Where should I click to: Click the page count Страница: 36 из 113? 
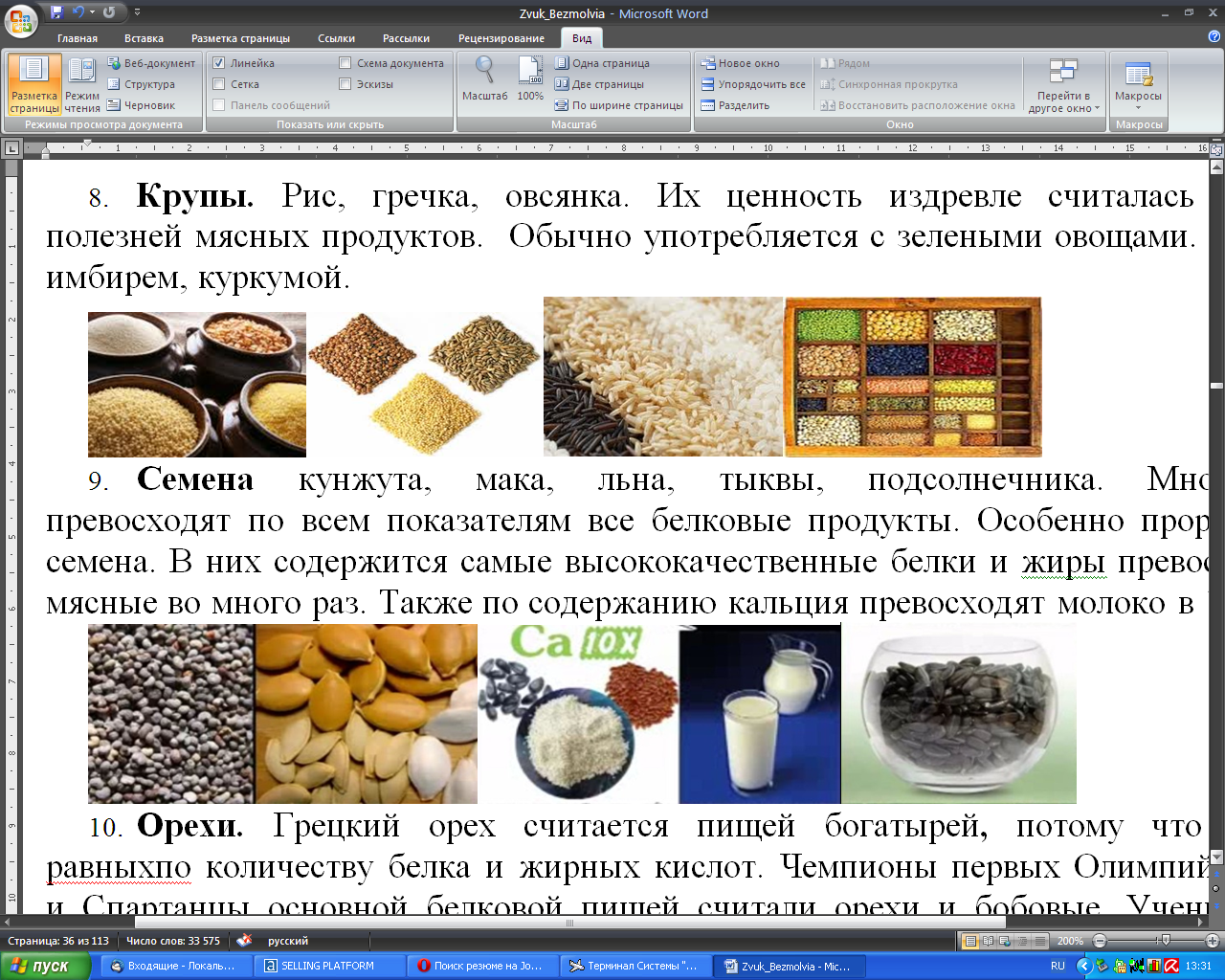click(x=58, y=941)
